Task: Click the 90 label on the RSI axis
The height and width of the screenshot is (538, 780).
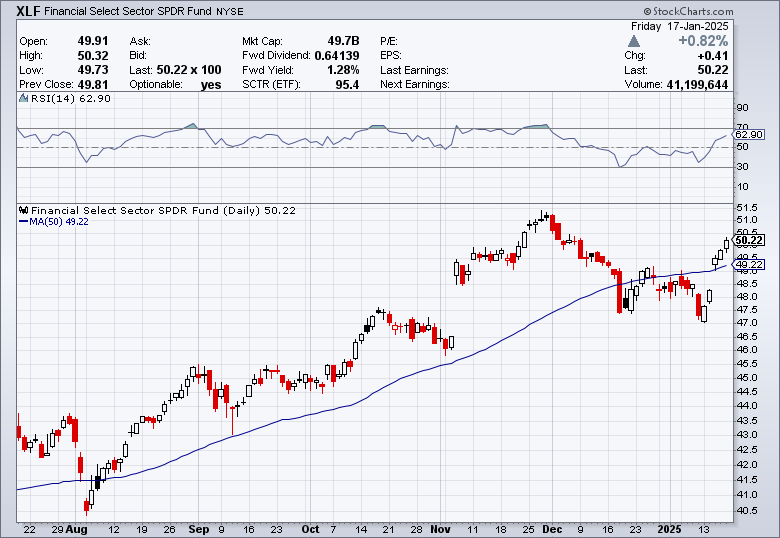Action: (743, 108)
